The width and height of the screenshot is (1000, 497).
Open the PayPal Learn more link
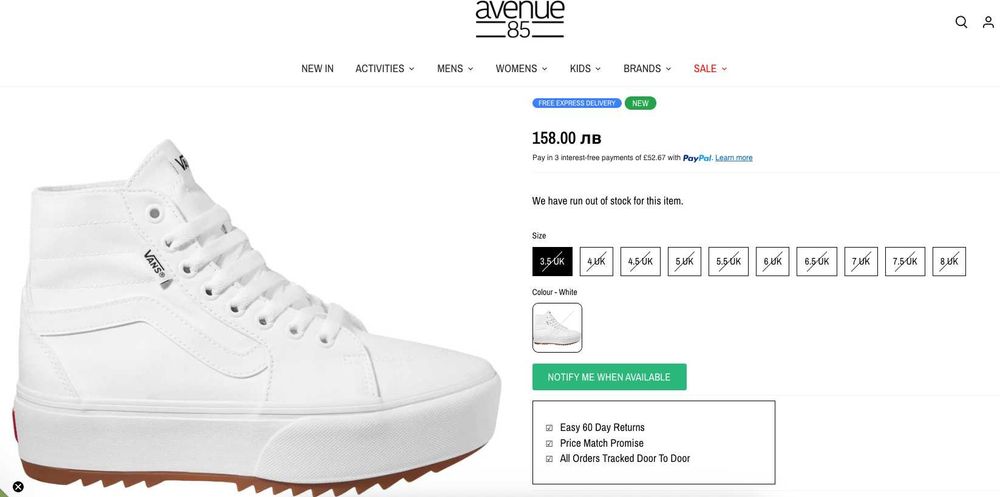click(734, 158)
